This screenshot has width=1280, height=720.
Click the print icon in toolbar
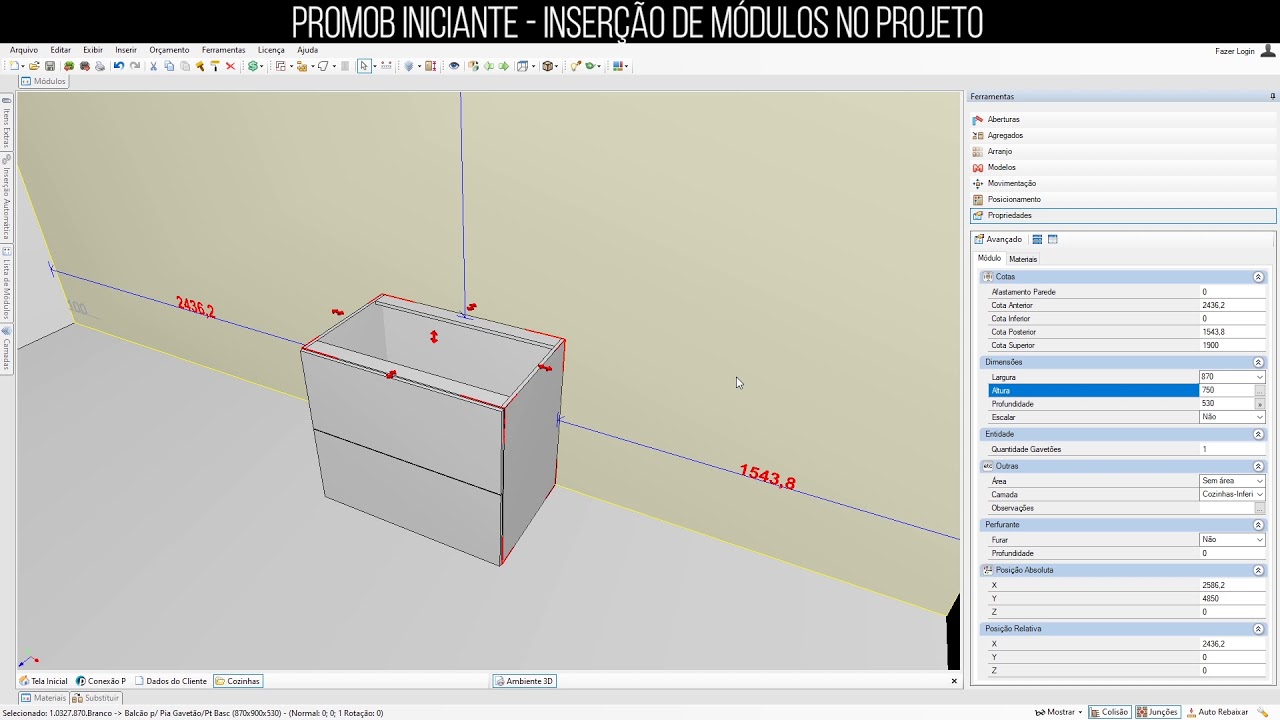[x=100, y=66]
